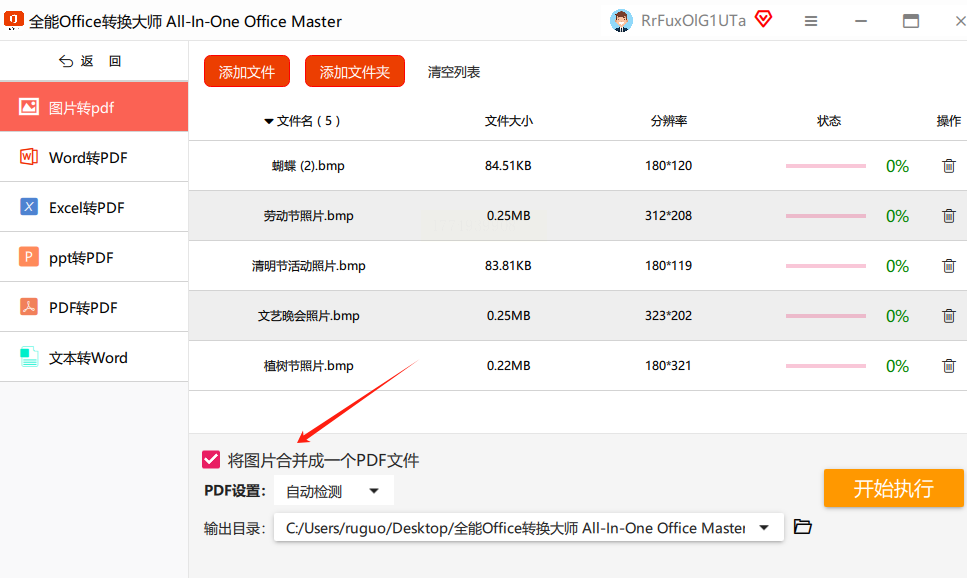This screenshot has width=967, height=578.
Task: Click the 图片转pdf picture icon
Action: pyautogui.click(x=29, y=107)
